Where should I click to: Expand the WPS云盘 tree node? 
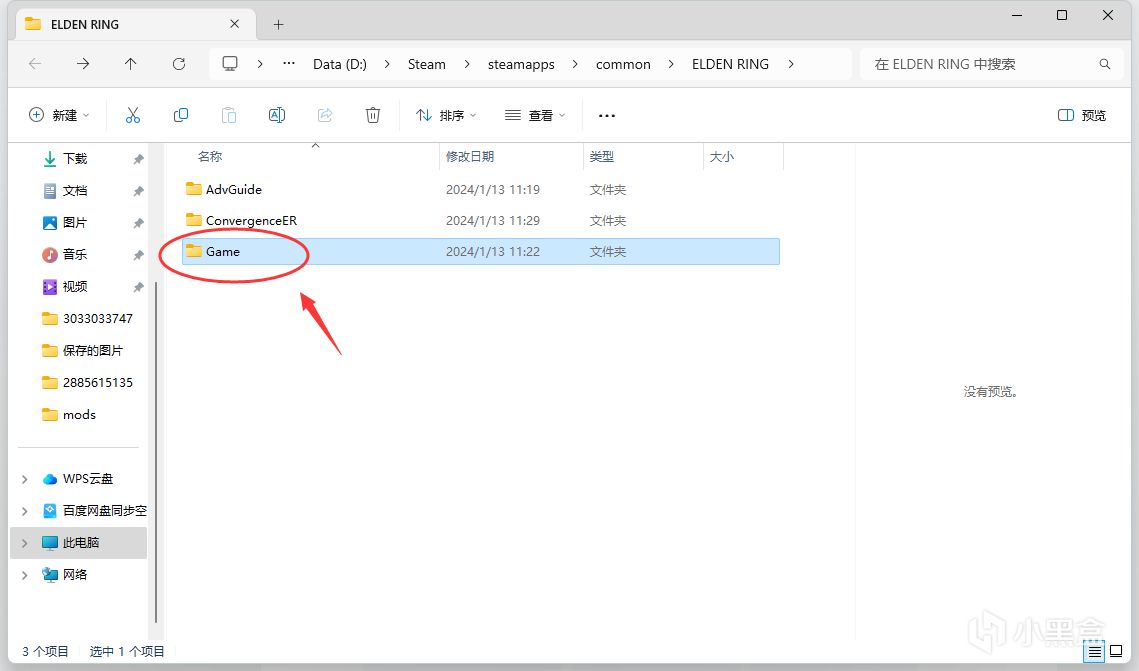click(x=25, y=479)
